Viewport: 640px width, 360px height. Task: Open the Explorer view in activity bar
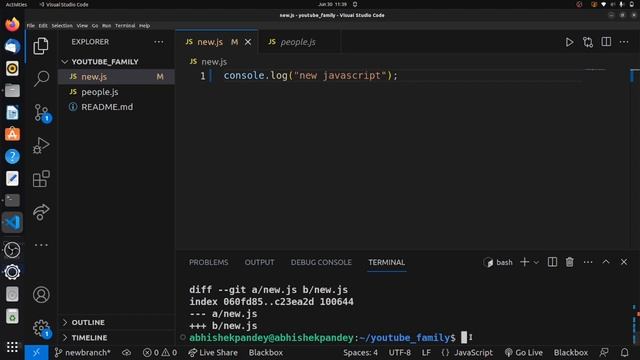41,46
